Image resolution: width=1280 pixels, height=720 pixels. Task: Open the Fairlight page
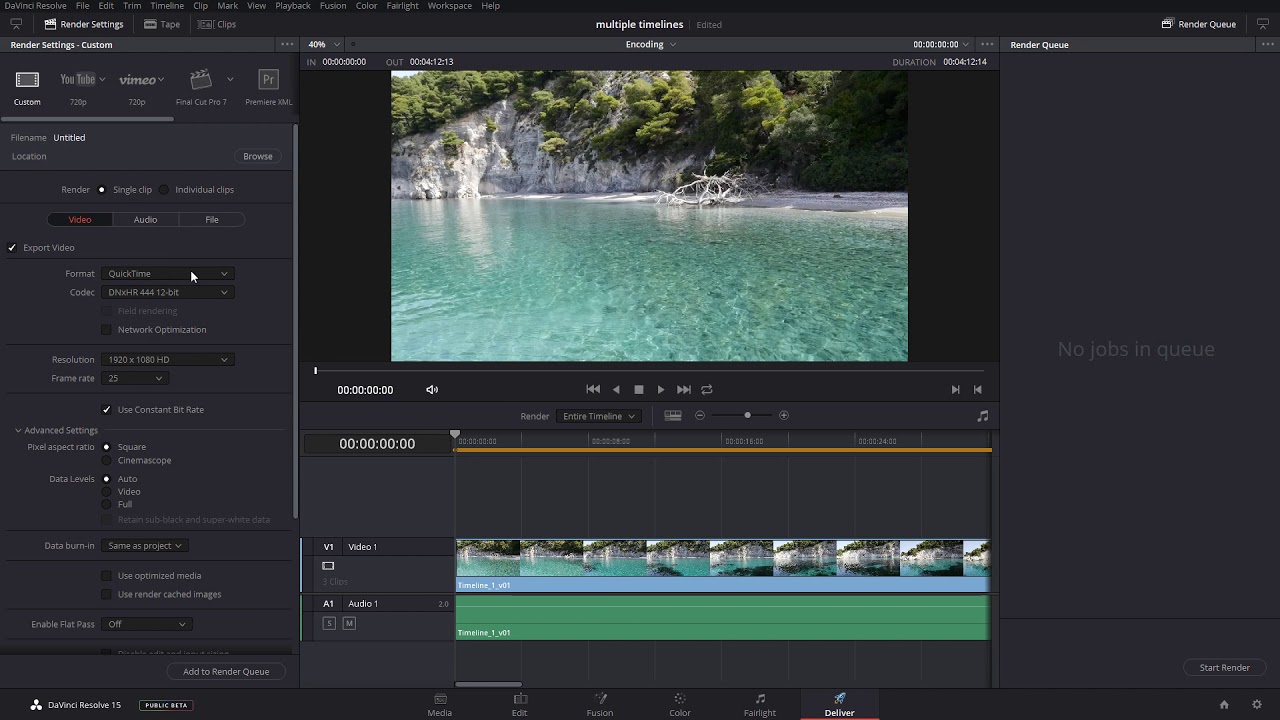coord(760,705)
